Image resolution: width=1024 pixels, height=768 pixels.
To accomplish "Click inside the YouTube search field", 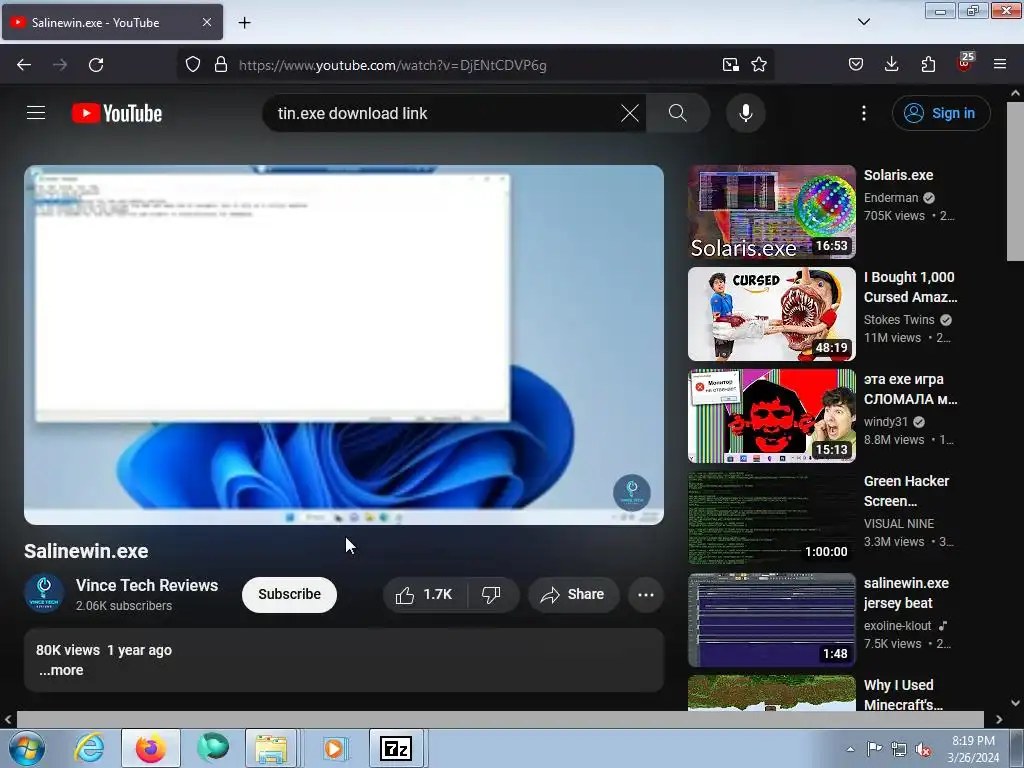I will pyautogui.click(x=444, y=113).
